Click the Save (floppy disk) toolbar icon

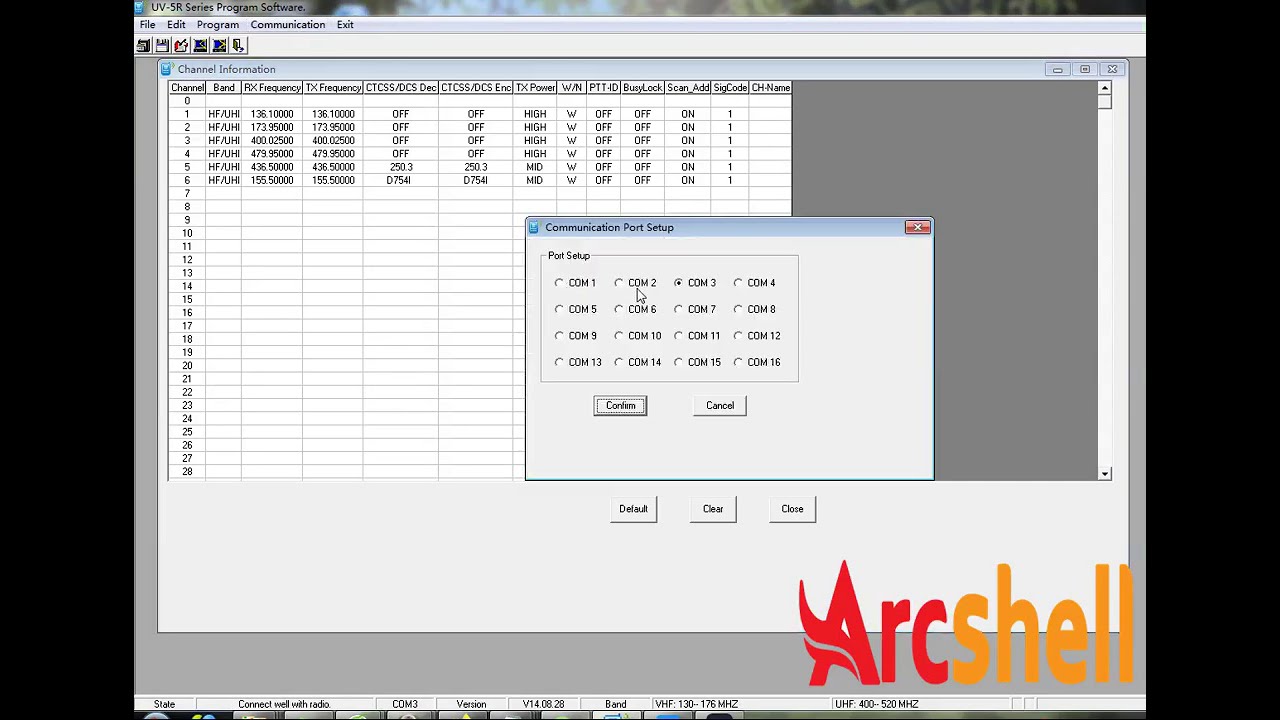point(162,45)
